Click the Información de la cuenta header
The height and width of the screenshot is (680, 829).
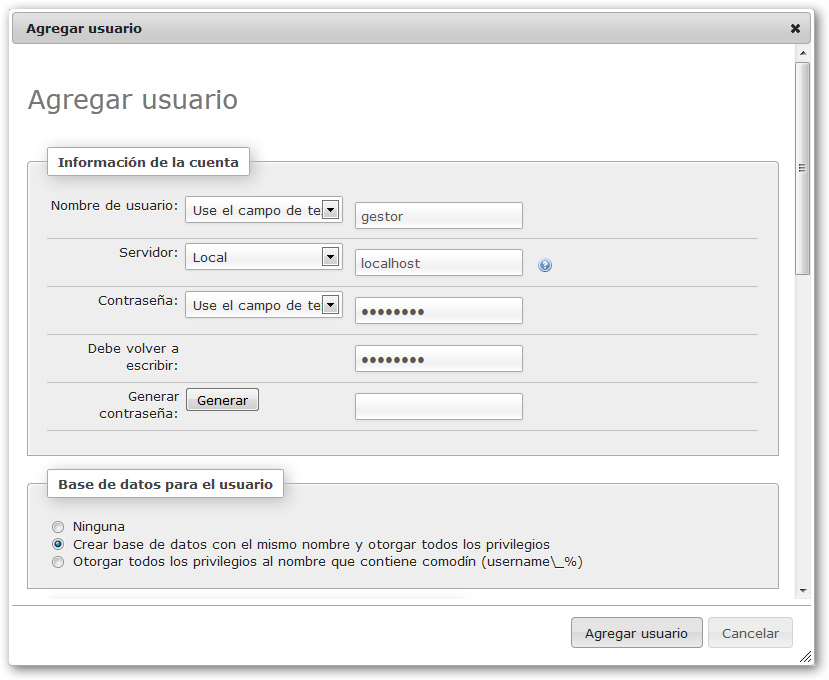147,161
